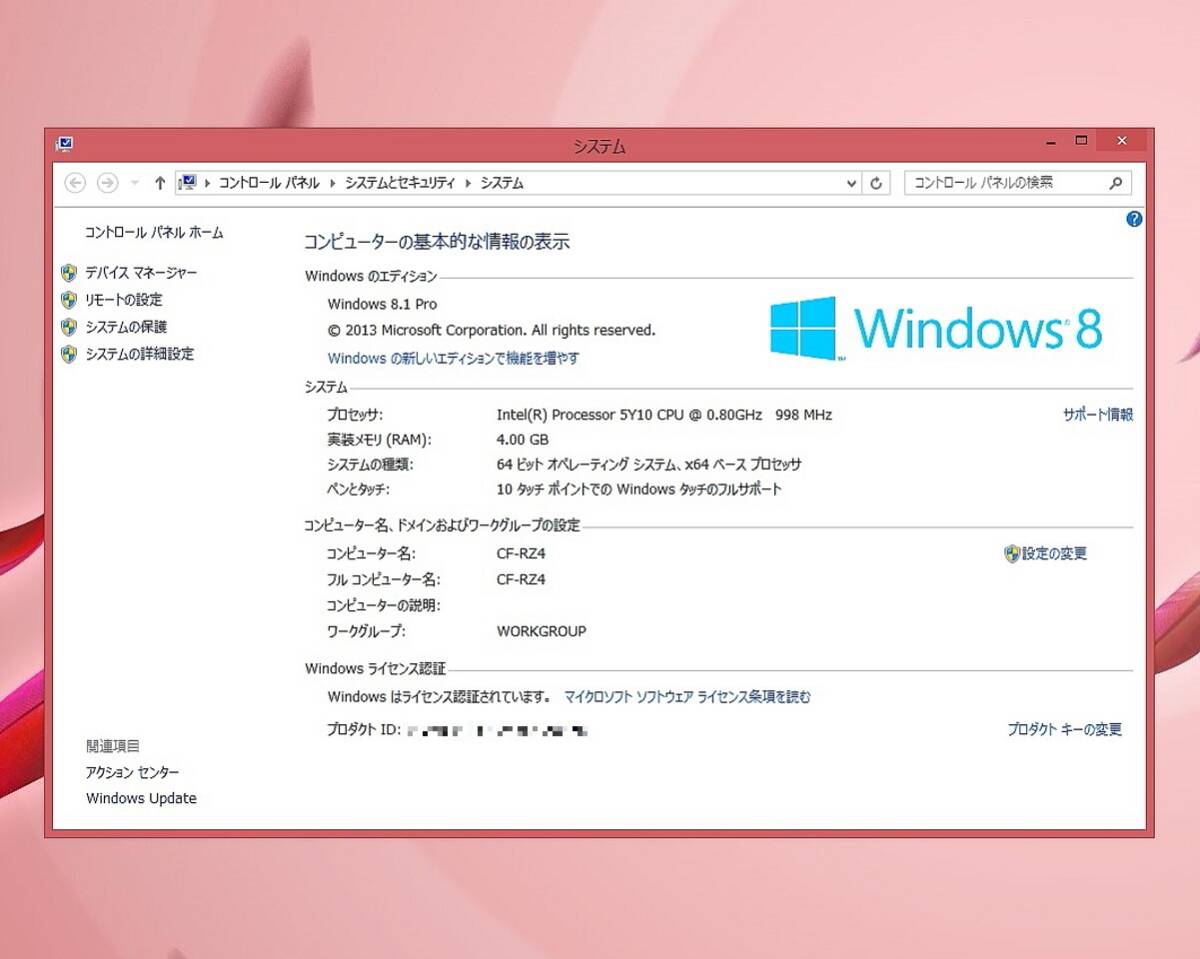1200x959 pixels.
Task: Open Windows Update link
Action: [x=141, y=798]
